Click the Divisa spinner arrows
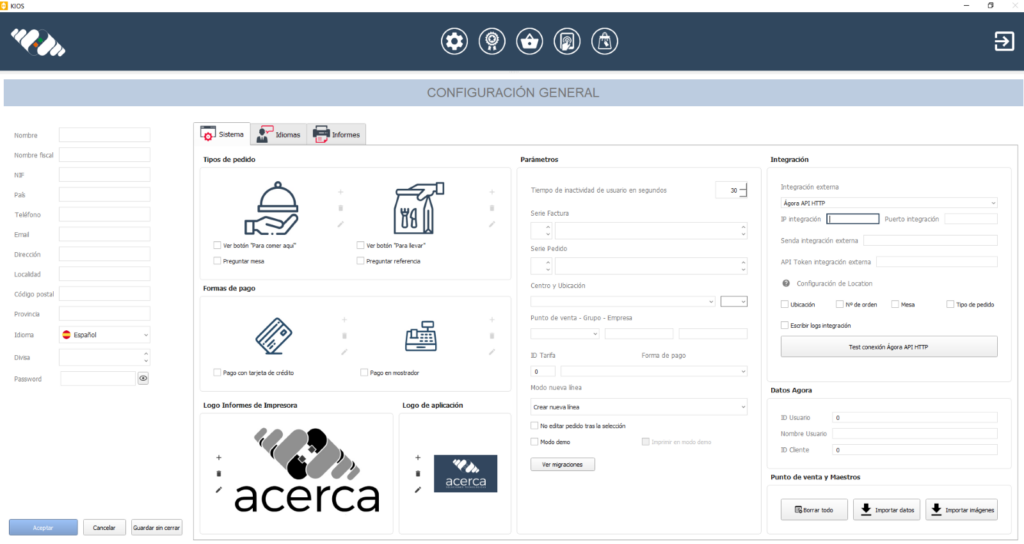 point(146,357)
